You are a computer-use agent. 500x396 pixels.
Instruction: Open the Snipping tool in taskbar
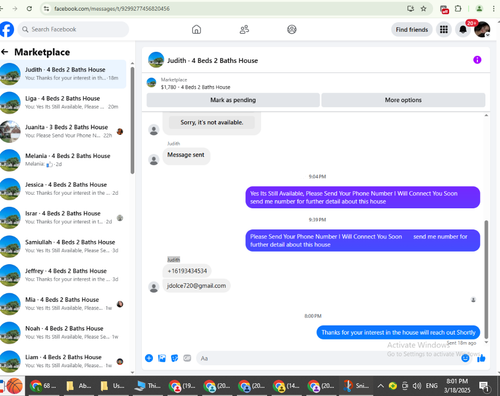point(356,386)
